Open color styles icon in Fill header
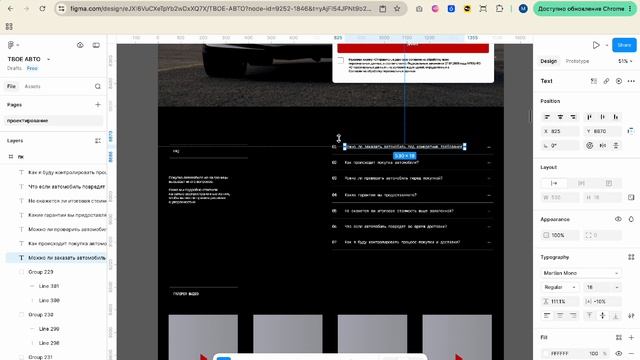The image size is (640, 360). 618,338
